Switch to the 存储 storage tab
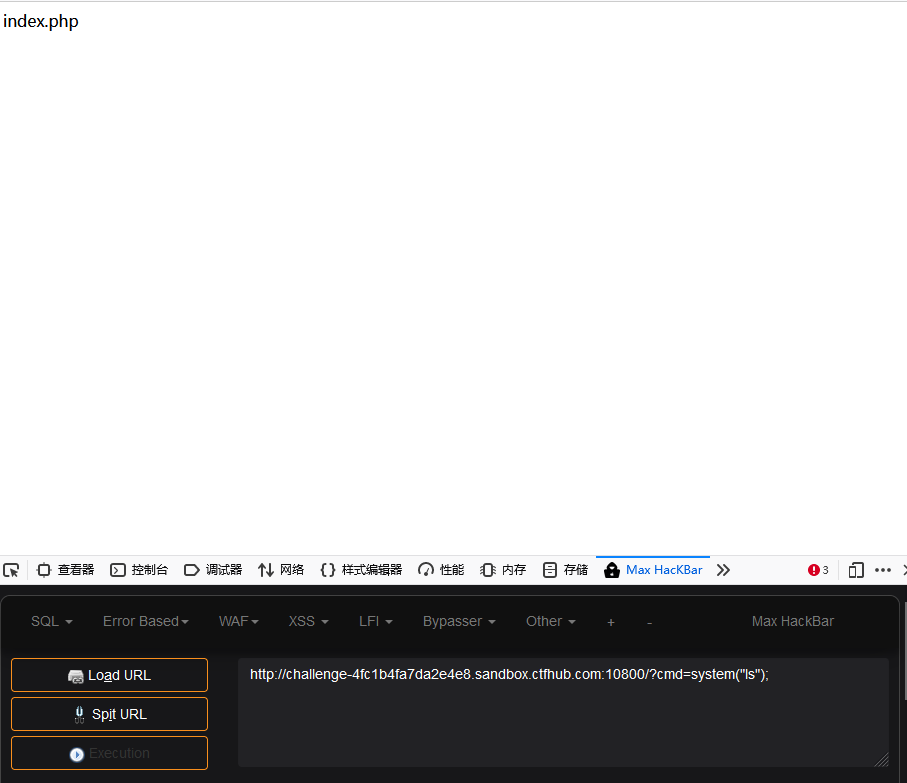 tap(565, 570)
